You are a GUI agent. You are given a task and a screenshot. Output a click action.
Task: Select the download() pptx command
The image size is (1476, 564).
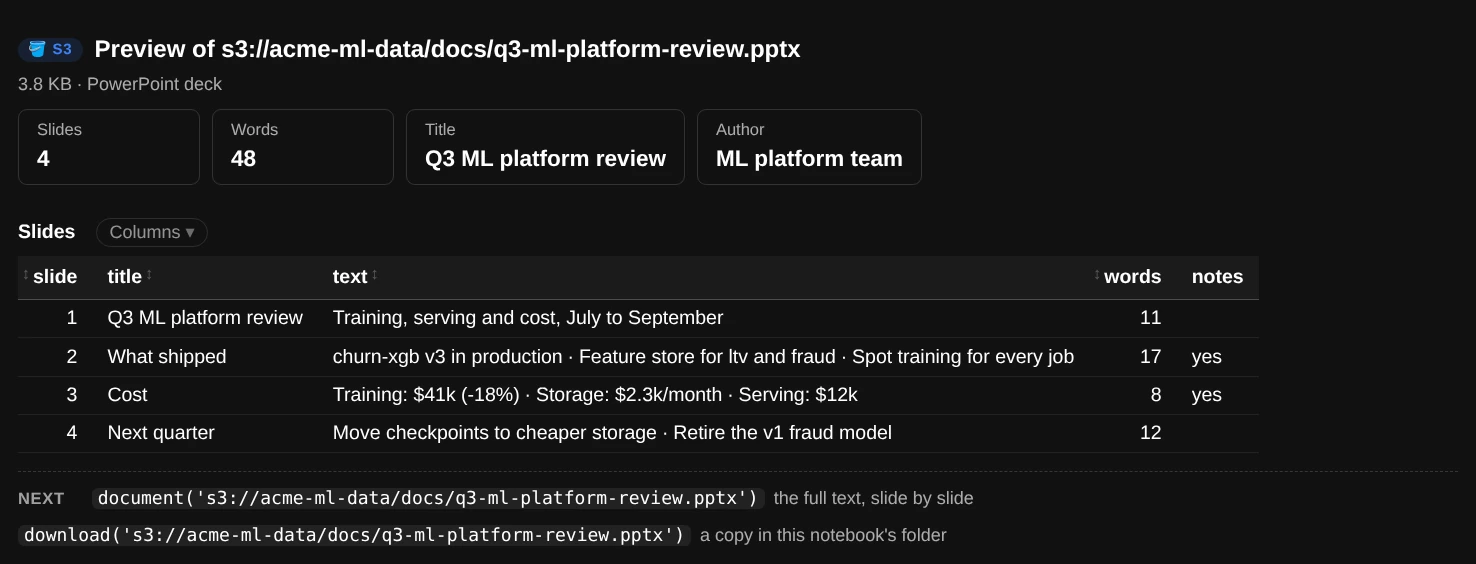point(354,535)
